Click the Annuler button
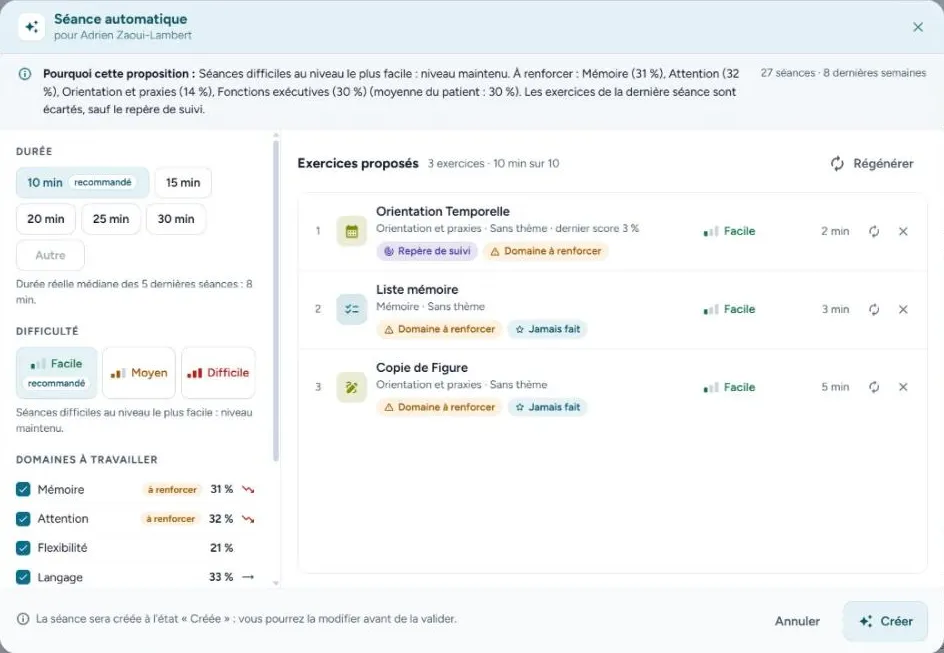 tap(797, 621)
